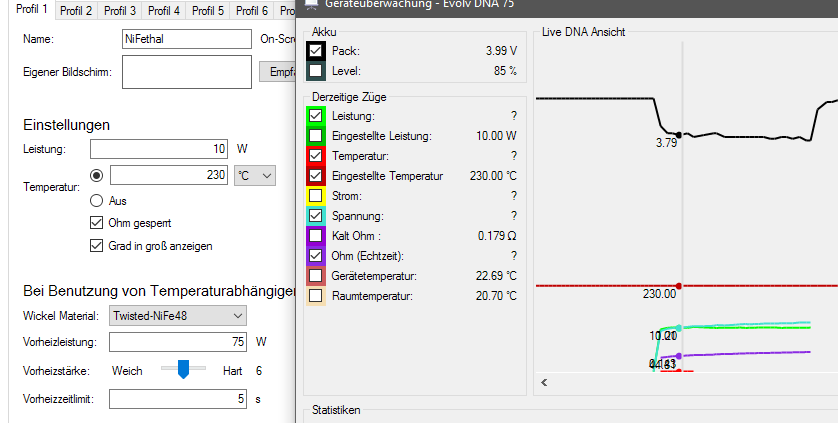Viewport: 838px width, 423px height.
Task: Enable the Gerätetemperatur checkbox
Action: pyautogui.click(x=316, y=276)
